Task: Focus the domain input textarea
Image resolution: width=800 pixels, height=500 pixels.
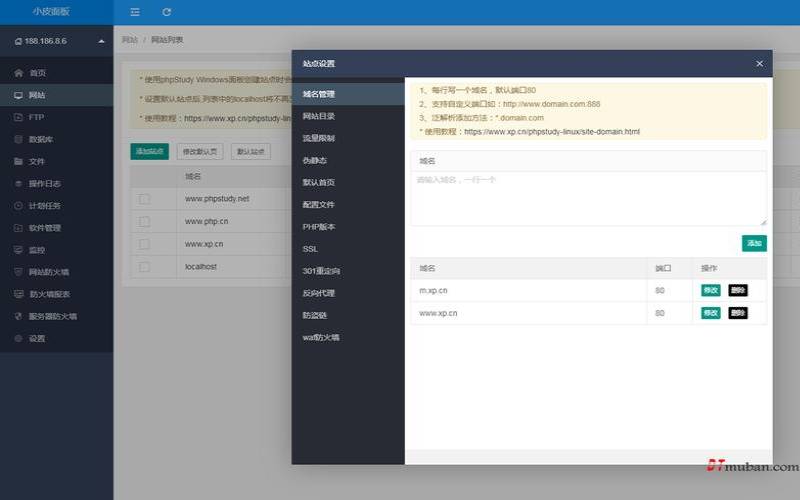Action: 588,198
